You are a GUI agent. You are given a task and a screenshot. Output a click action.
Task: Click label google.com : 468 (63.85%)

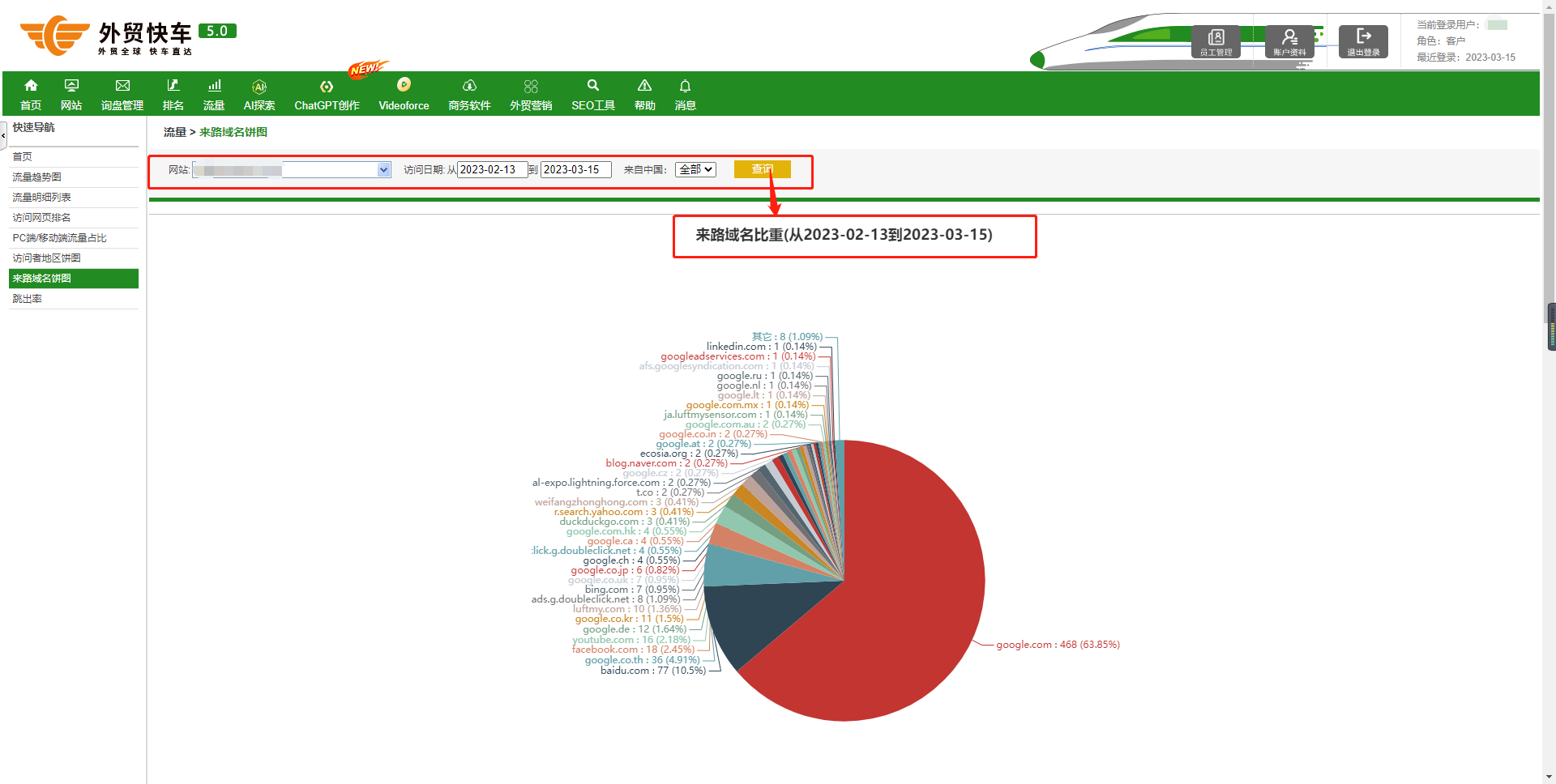pyautogui.click(x=1058, y=645)
